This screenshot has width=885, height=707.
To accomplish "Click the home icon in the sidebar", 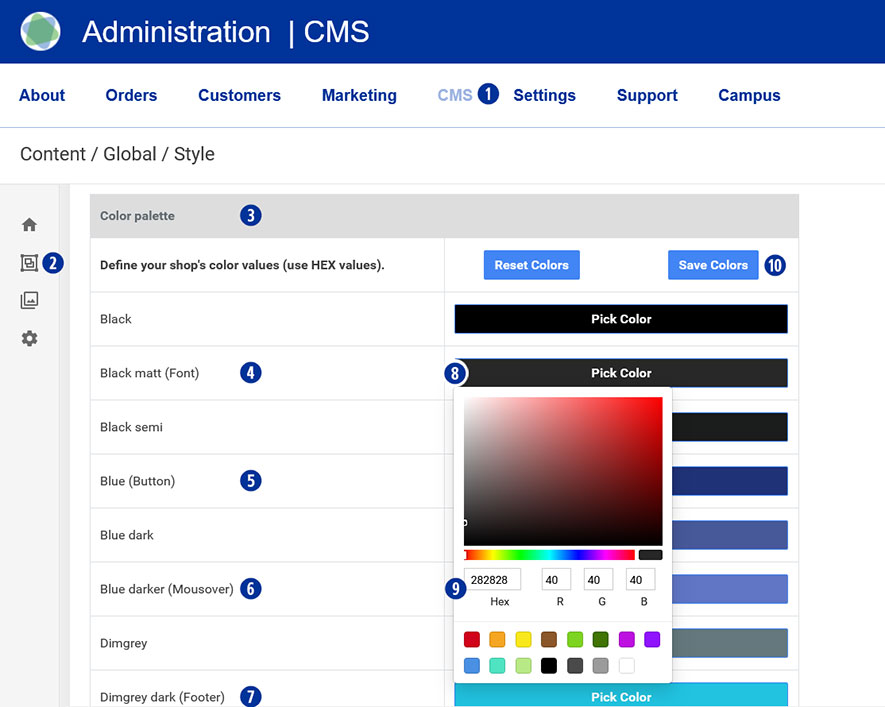I will coord(29,225).
